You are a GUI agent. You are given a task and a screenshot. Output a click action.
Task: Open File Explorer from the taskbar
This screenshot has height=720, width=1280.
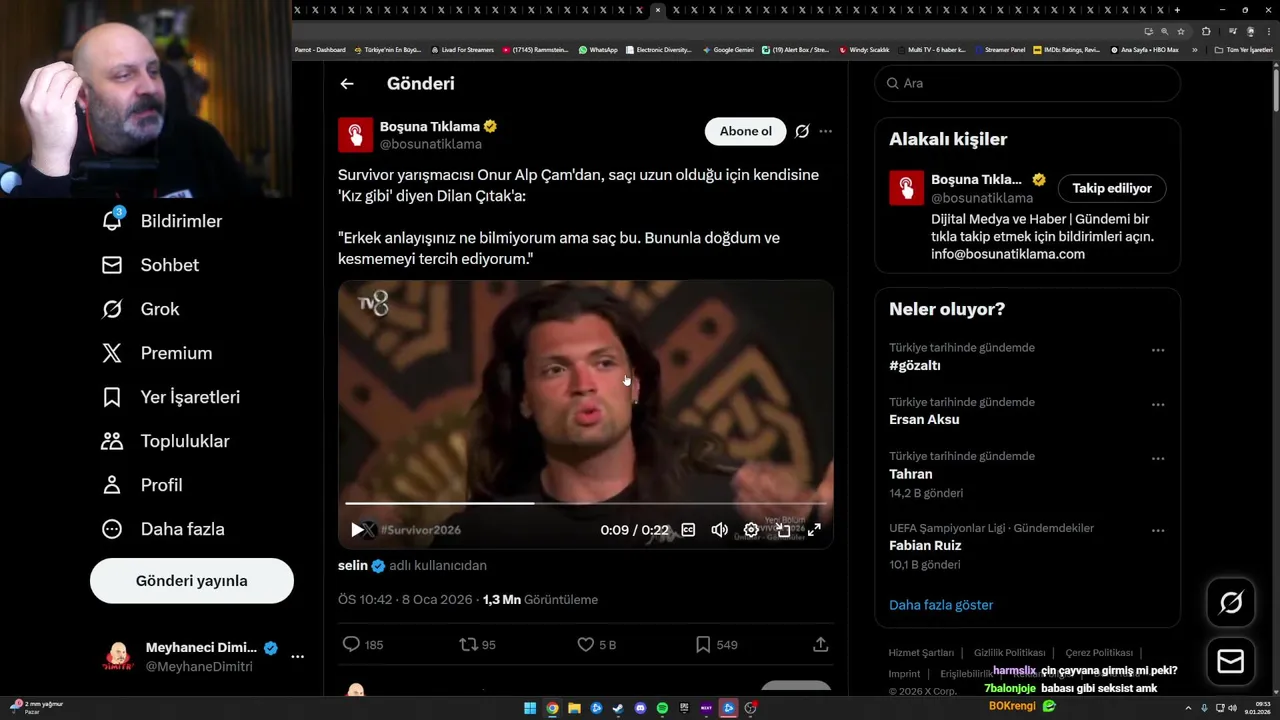pyautogui.click(x=574, y=708)
